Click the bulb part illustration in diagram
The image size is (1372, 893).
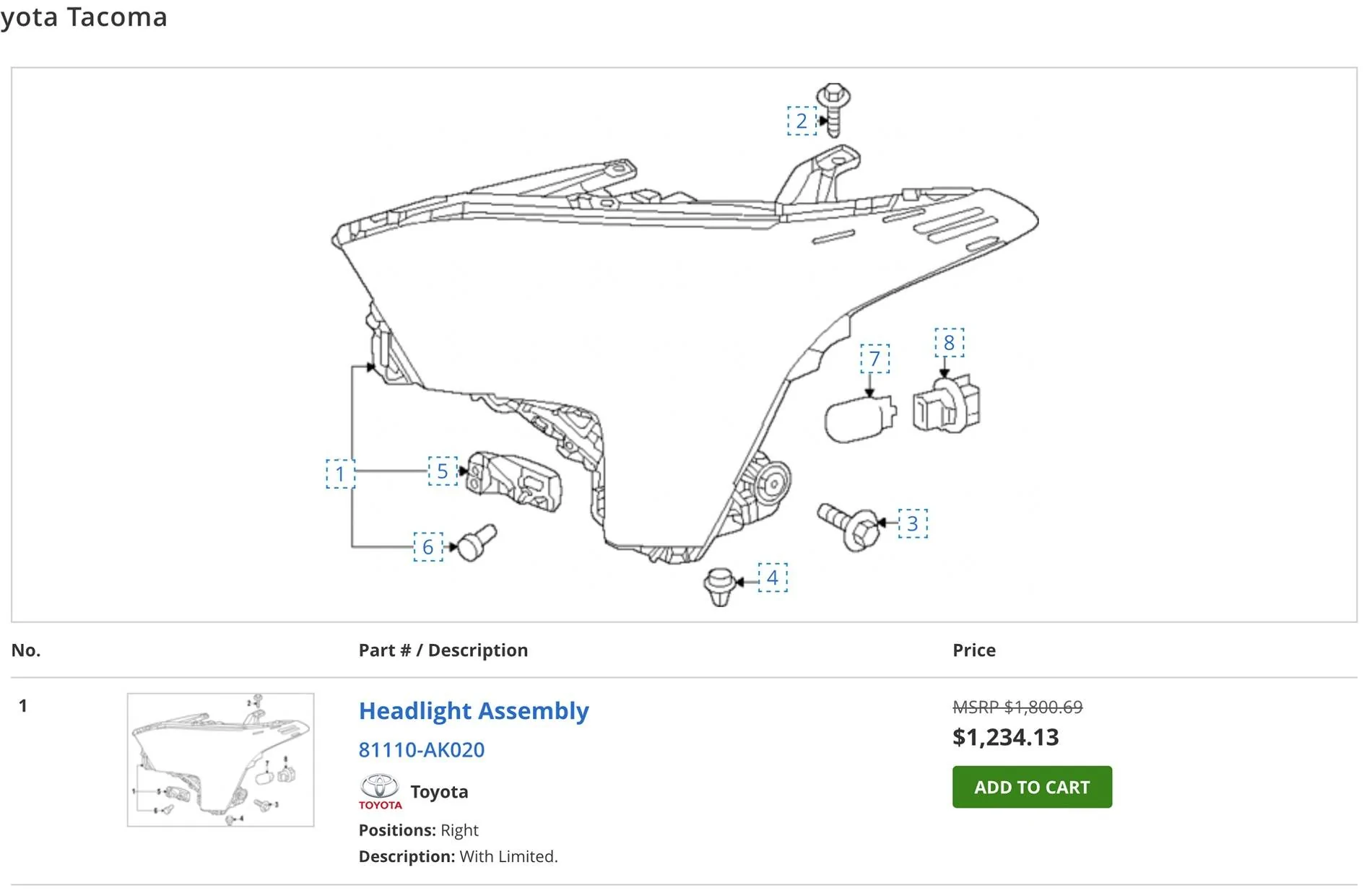coord(859,419)
